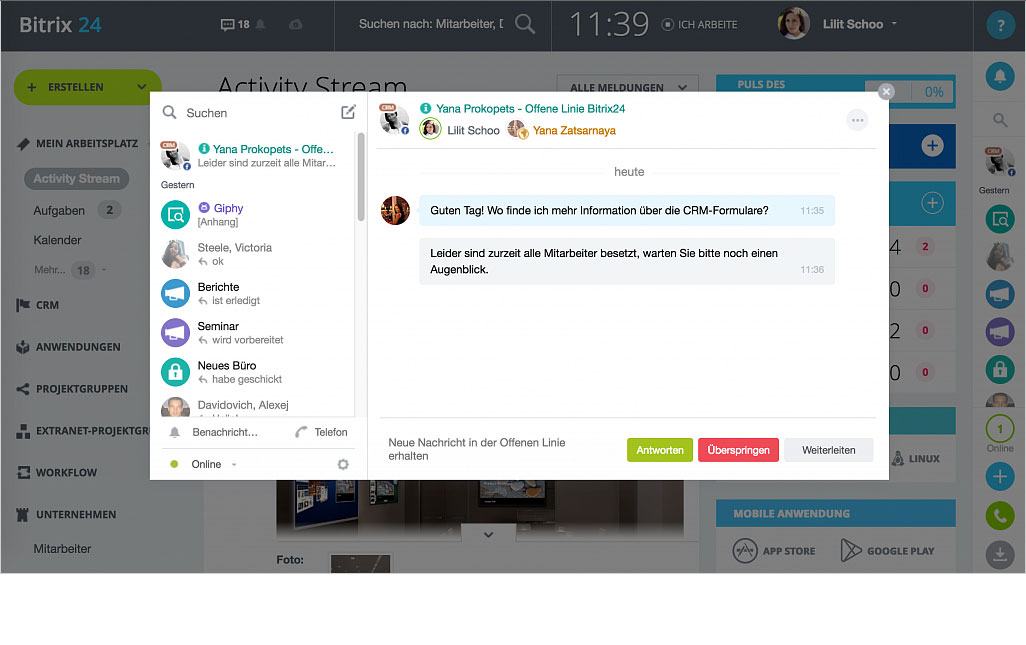Viewport: 1026px width, 645px height.
Task: Open the Berichte megaphone chat
Action: [x=255, y=293]
